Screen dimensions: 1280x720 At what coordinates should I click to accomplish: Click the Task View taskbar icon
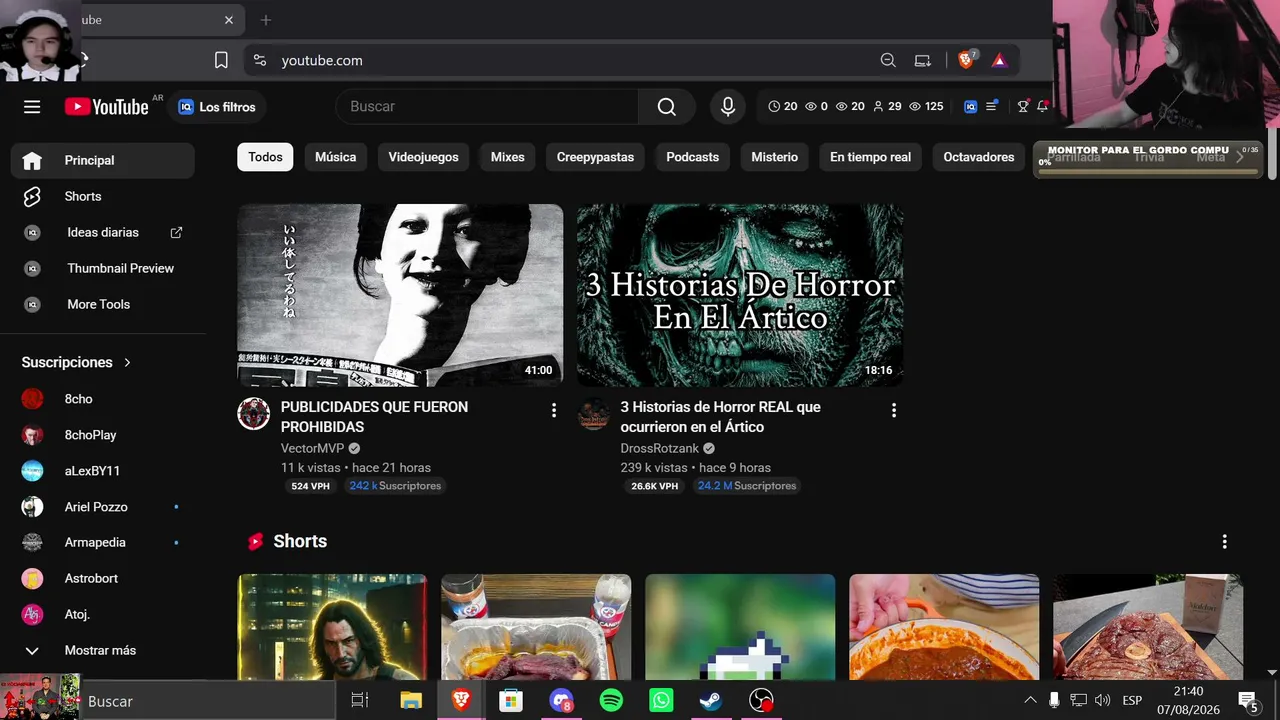pos(360,701)
